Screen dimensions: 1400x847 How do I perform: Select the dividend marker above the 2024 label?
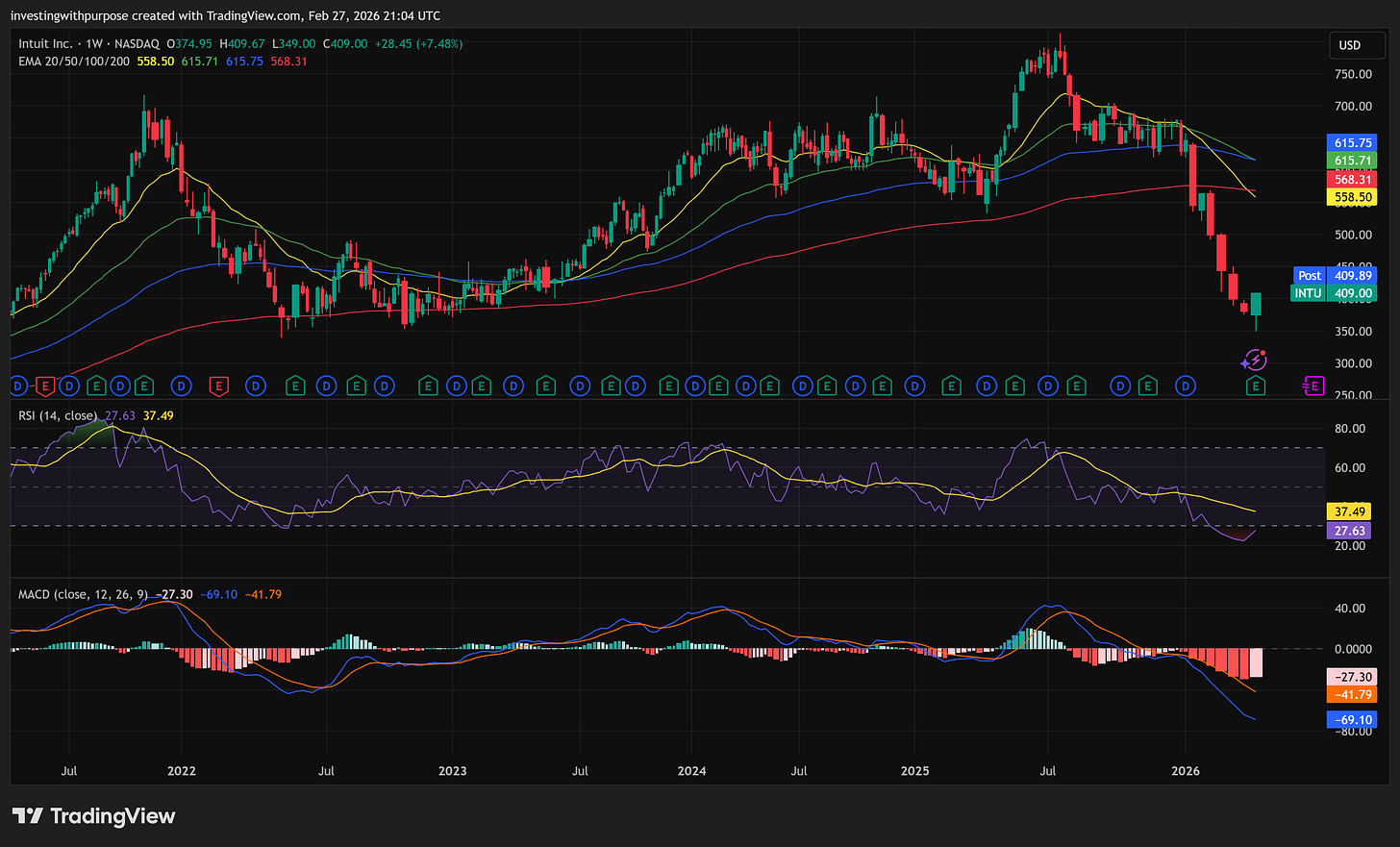(693, 386)
